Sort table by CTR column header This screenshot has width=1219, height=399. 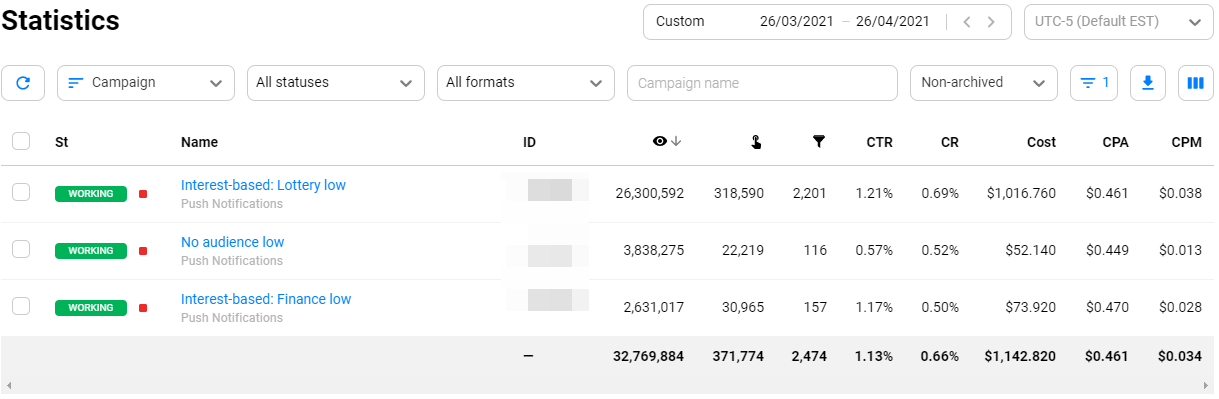(x=880, y=142)
